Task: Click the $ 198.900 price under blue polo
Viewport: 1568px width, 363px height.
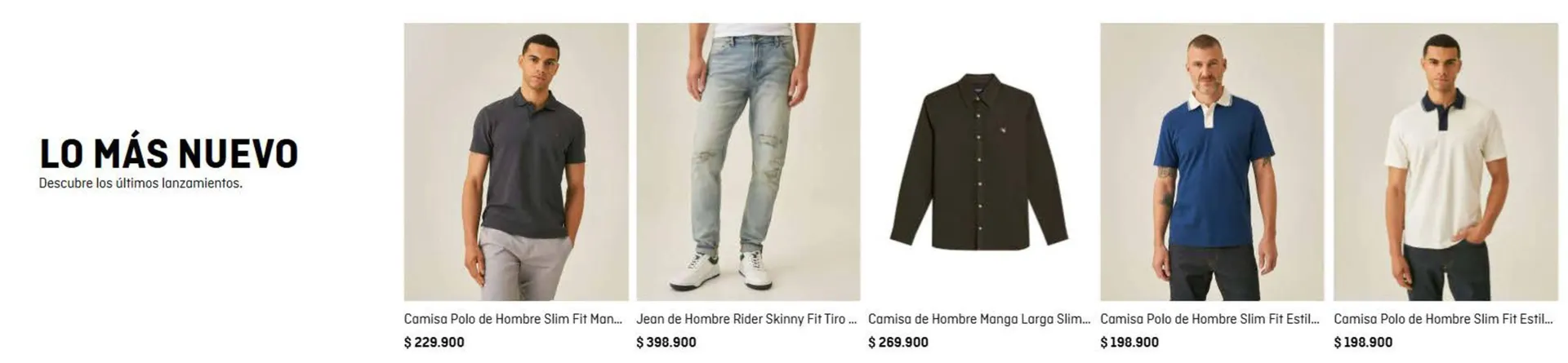Action: pos(1129,343)
